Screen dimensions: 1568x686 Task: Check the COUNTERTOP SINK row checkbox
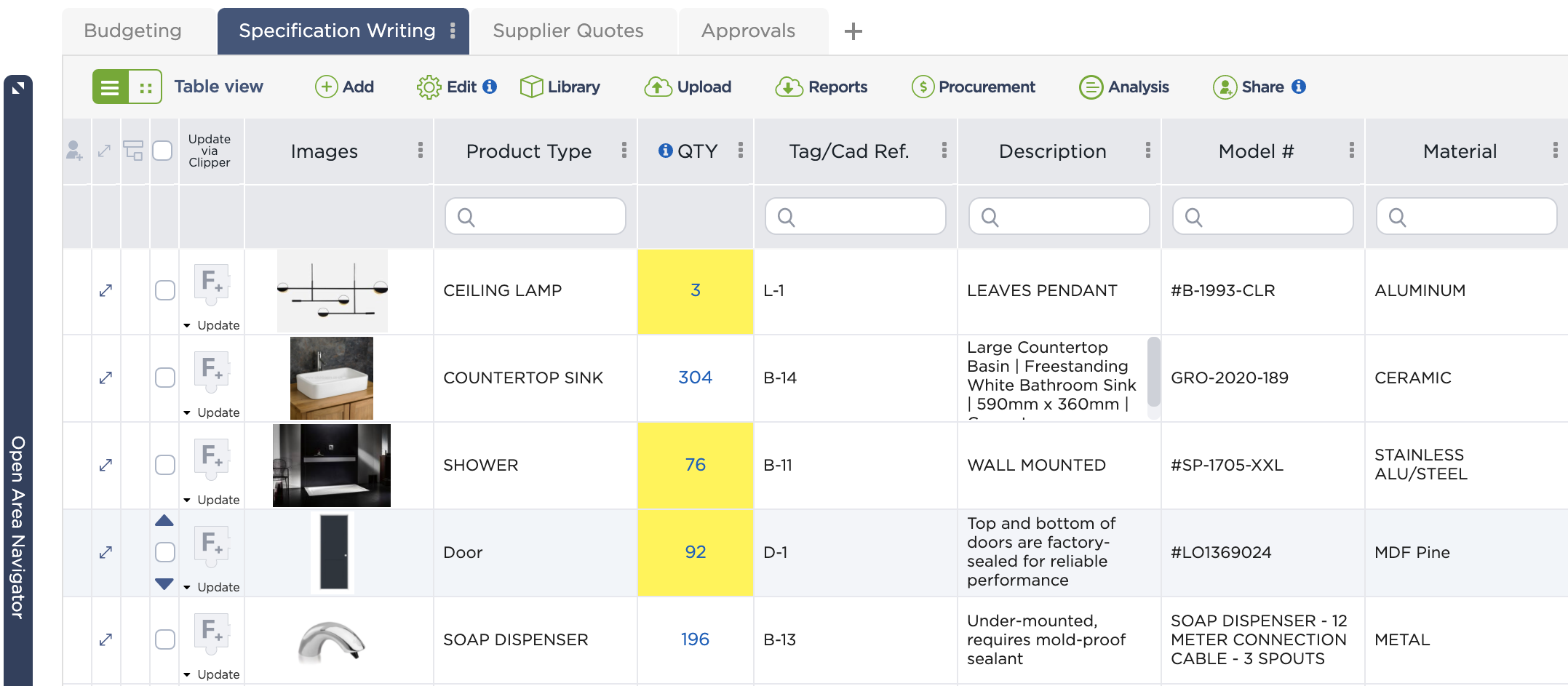[x=165, y=378]
